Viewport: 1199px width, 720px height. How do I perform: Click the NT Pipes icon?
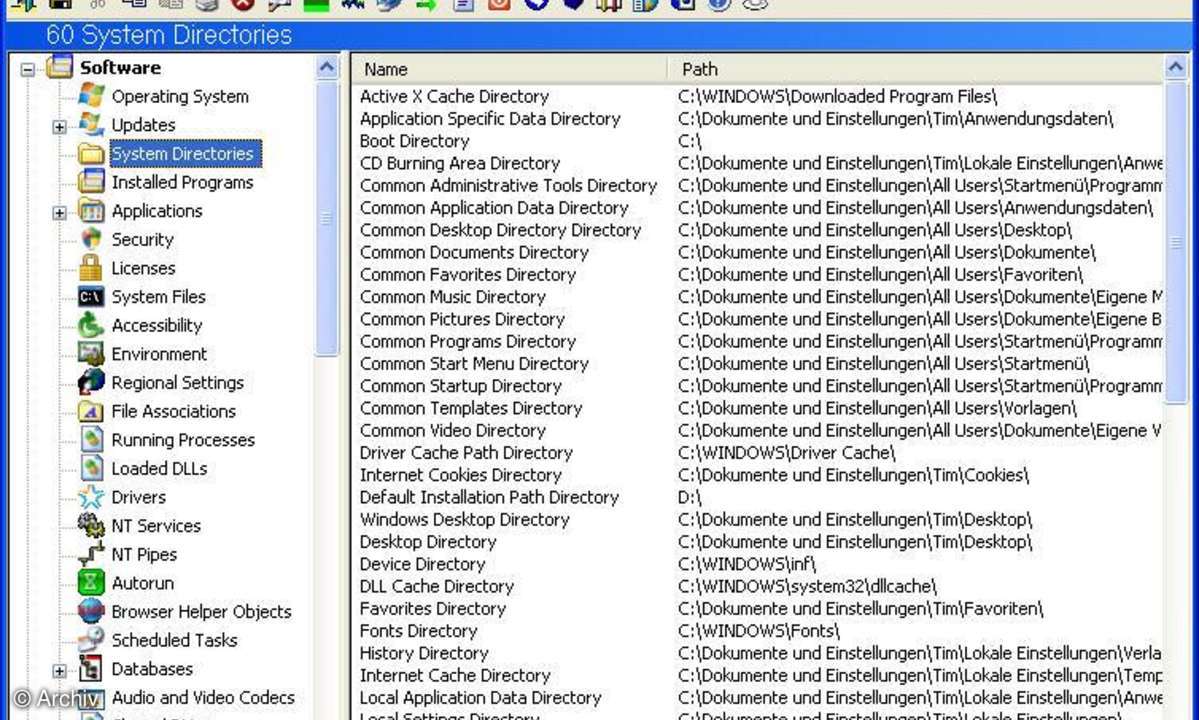(x=91, y=554)
